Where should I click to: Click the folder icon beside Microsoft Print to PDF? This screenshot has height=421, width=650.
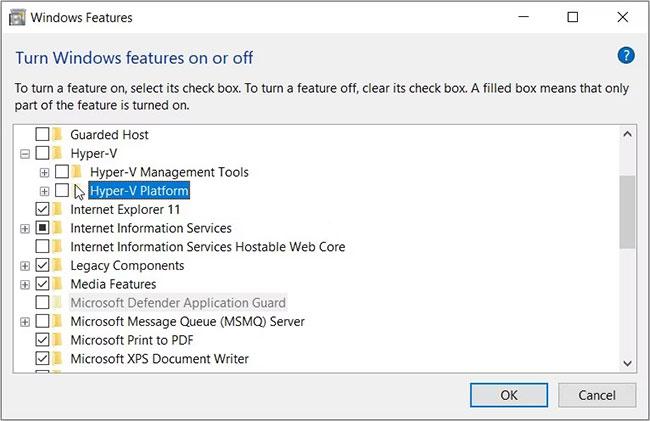coord(58,340)
